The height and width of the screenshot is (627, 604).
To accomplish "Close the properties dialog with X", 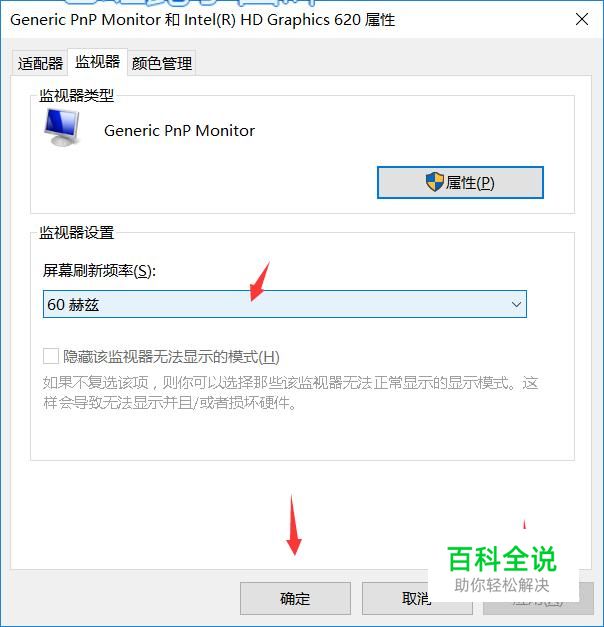I will pos(582,19).
